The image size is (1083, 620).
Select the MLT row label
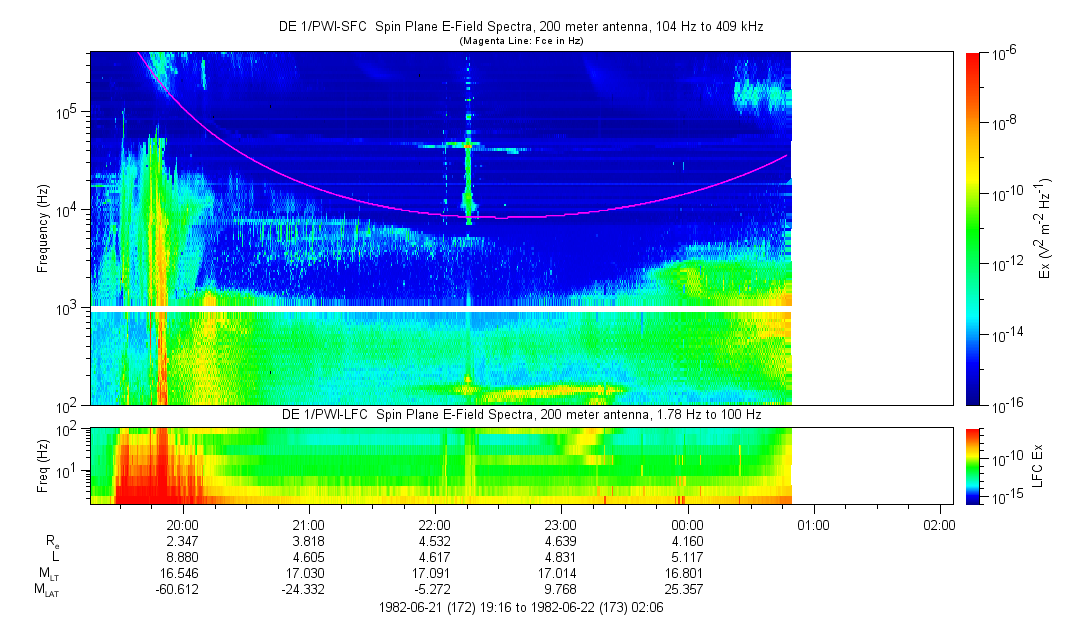coord(47,574)
